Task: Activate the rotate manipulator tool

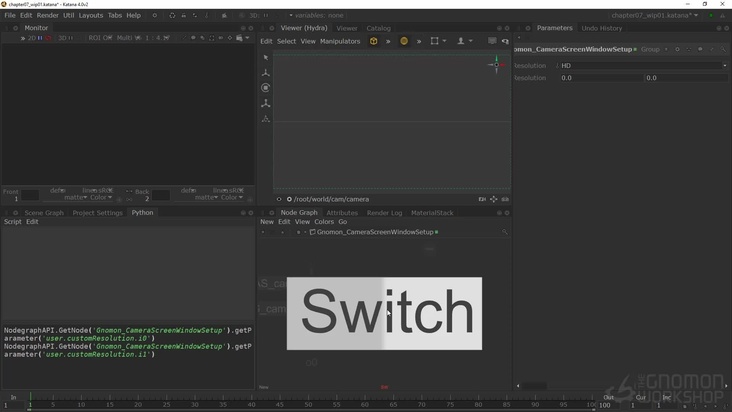Action: coord(265,88)
